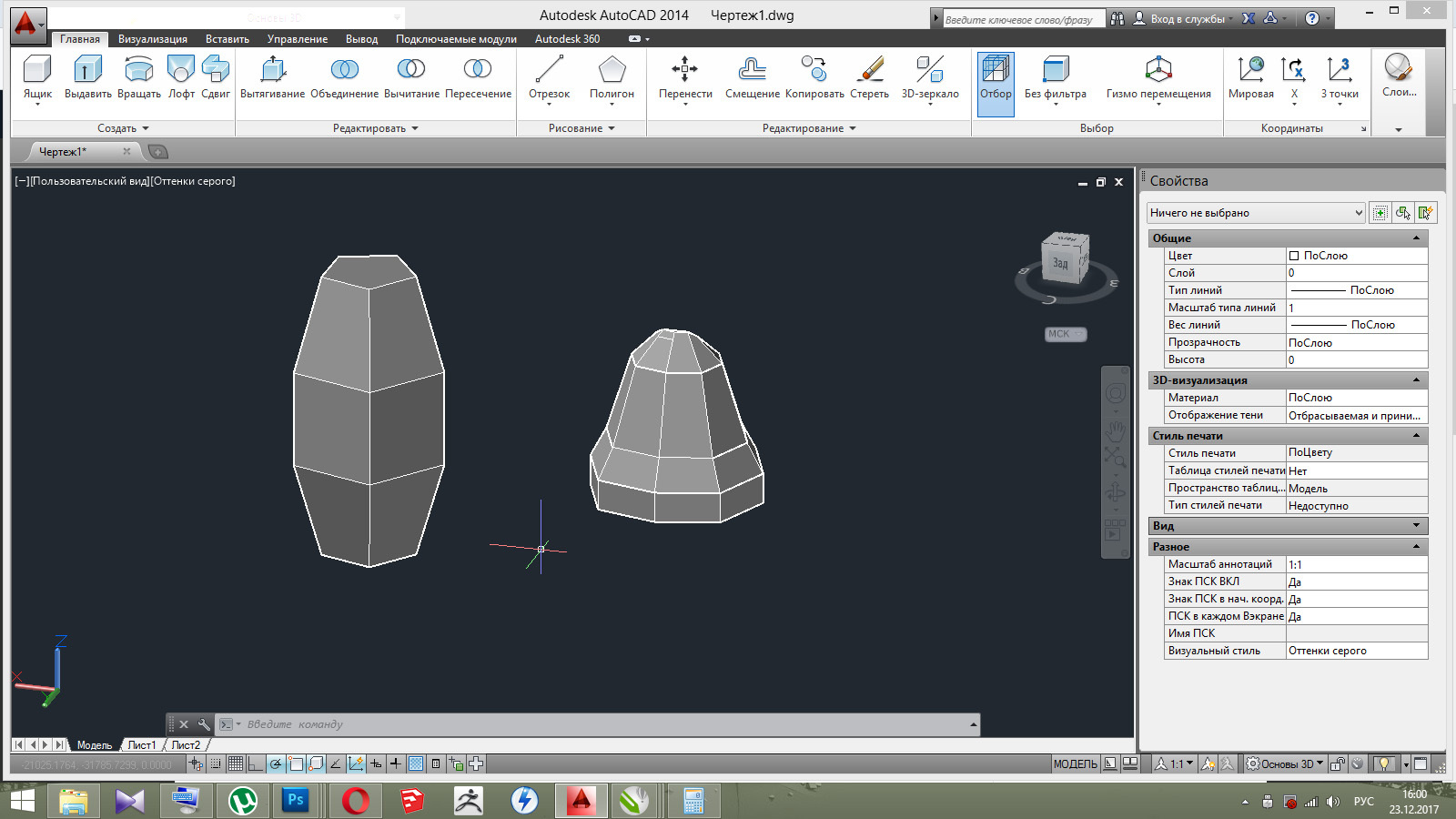This screenshot has height=819, width=1456.
Task: Activate the Перенести (Move) tool
Action: (685, 77)
